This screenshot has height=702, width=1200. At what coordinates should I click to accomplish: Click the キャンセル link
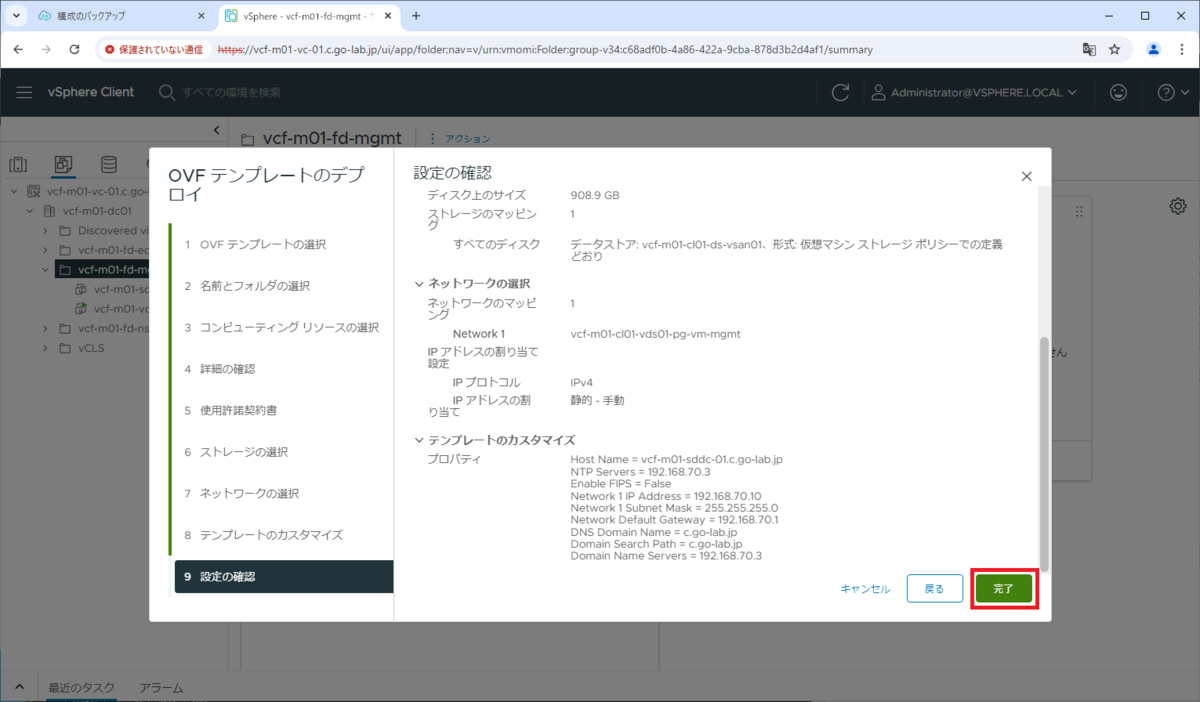(865, 589)
